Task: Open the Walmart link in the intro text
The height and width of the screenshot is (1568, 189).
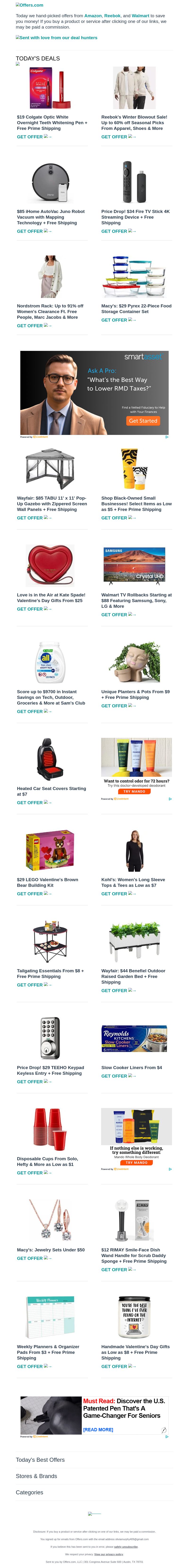Action: click(140, 16)
